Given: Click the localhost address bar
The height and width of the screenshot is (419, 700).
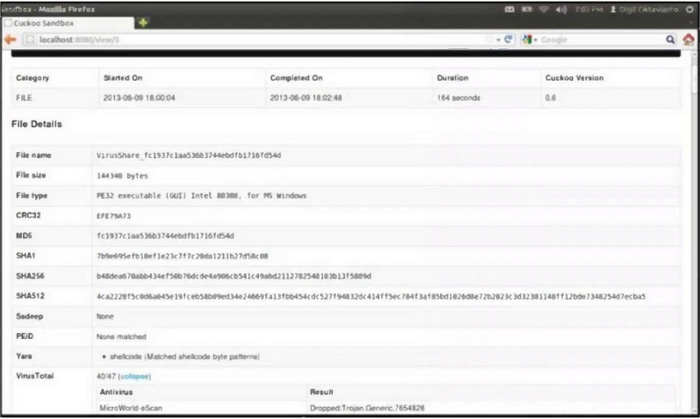Looking at the screenshot, I should [x=250, y=39].
